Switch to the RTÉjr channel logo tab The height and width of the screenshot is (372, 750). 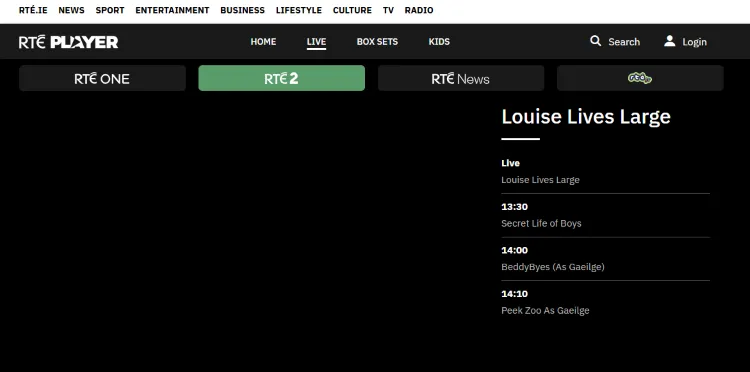point(640,78)
